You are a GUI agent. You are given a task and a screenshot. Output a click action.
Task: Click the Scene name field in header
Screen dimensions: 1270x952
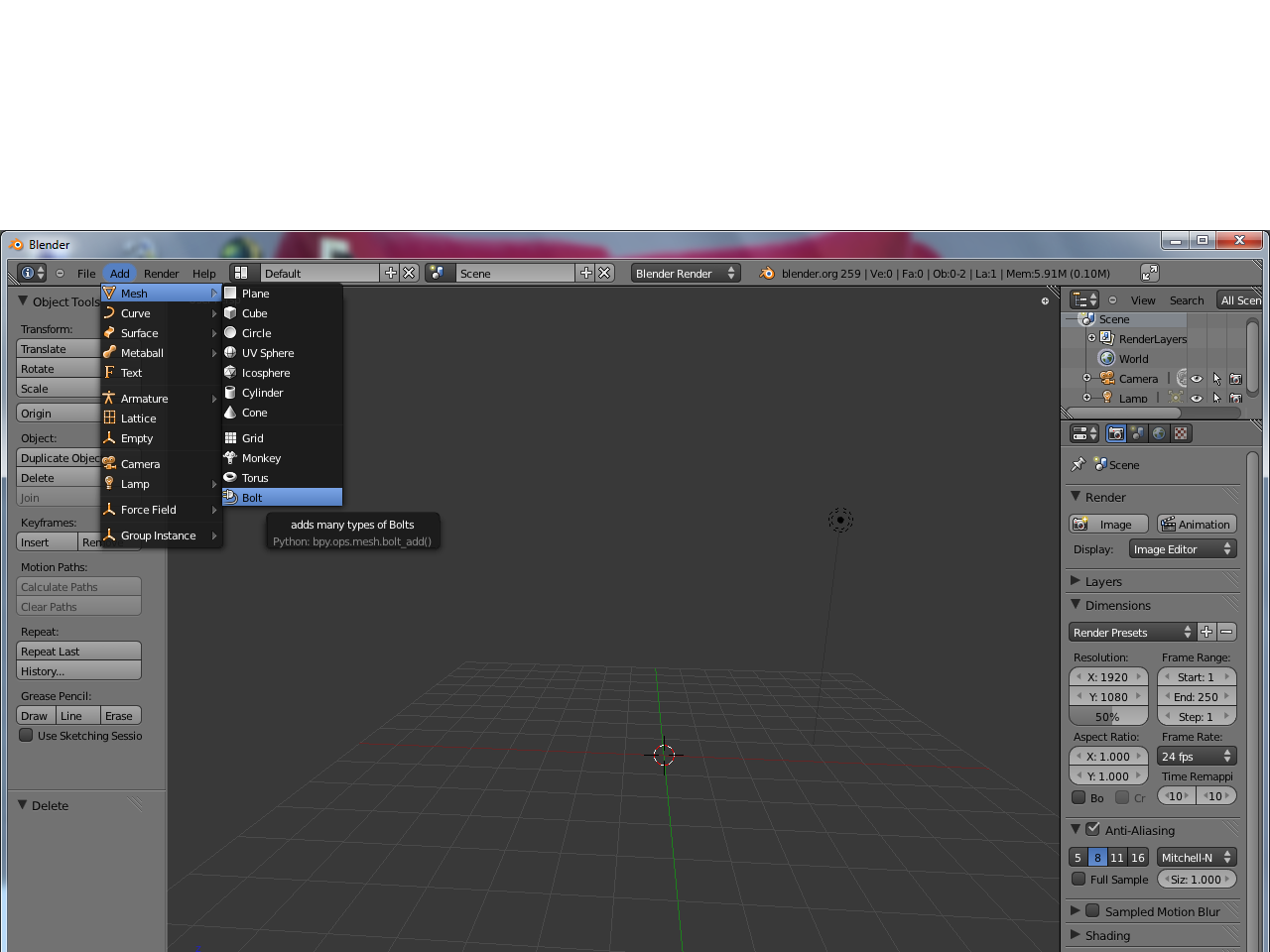(x=516, y=273)
